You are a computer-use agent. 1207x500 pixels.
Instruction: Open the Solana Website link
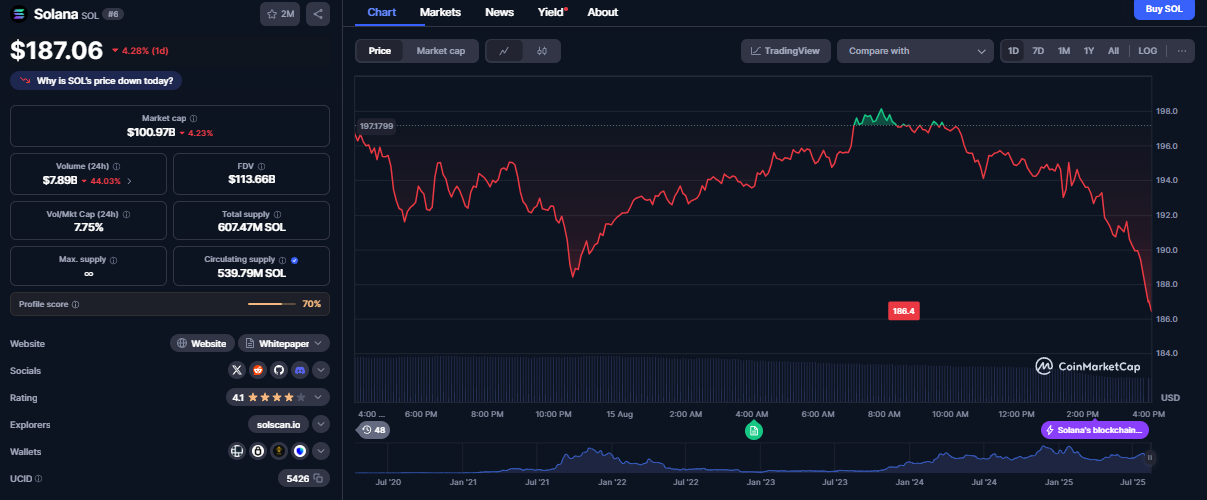[x=202, y=343]
